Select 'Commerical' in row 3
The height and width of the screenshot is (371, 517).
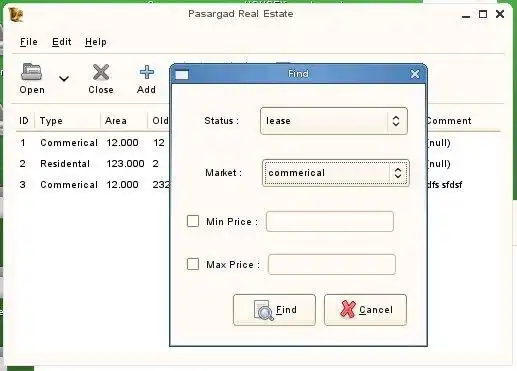(69, 185)
